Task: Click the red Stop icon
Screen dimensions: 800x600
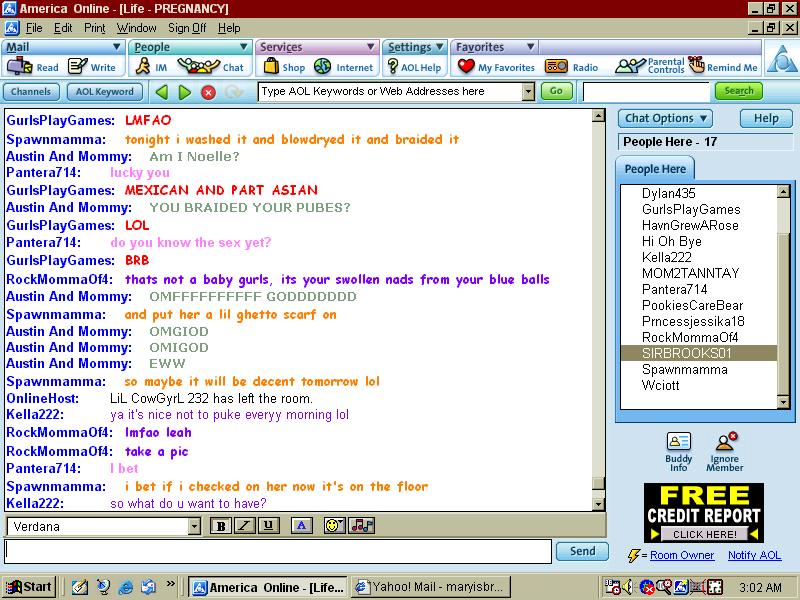Action: click(x=208, y=92)
